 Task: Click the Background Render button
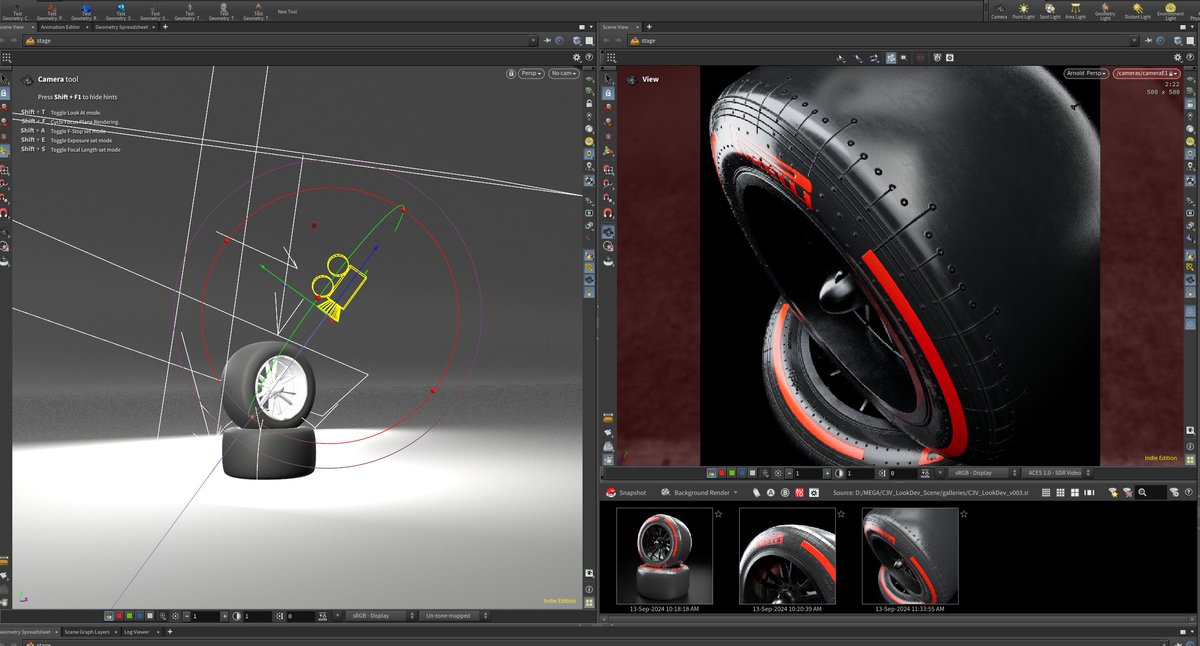(x=697, y=493)
